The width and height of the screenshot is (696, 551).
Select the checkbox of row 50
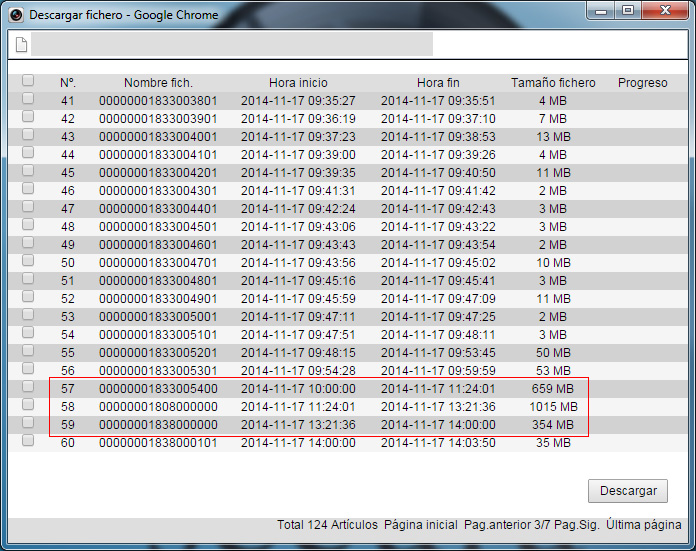(x=28, y=260)
